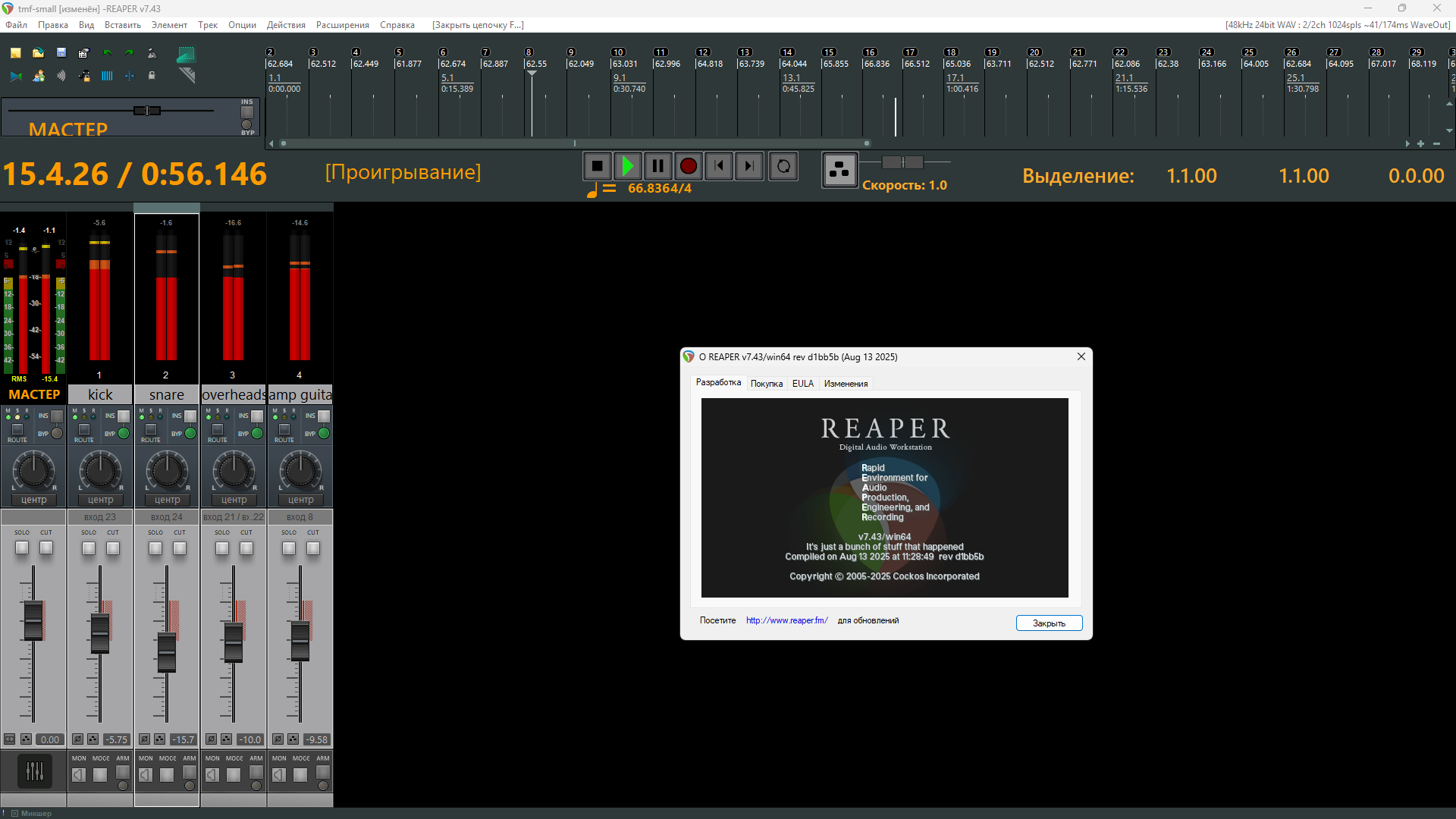Open kick track record MODE menu
This screenshot has width=1456, height=819.
point(100,774)
